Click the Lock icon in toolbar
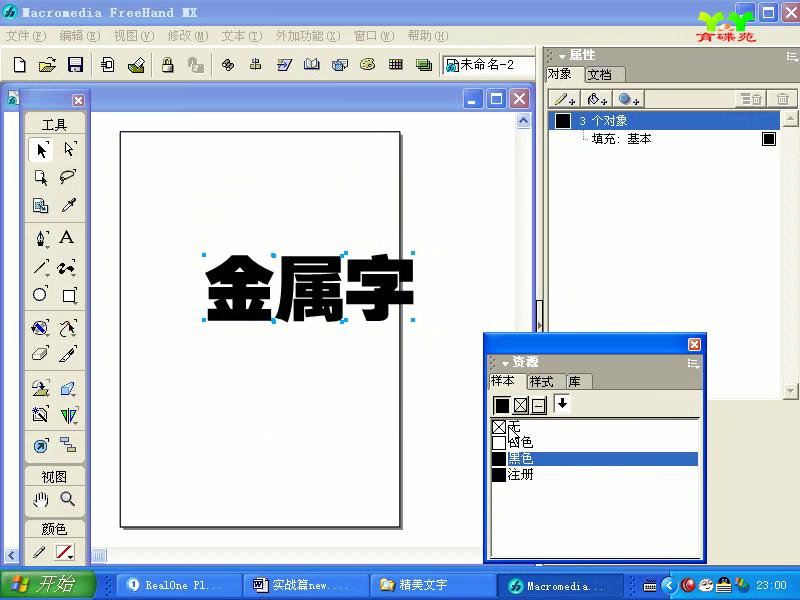 (167, 65)
